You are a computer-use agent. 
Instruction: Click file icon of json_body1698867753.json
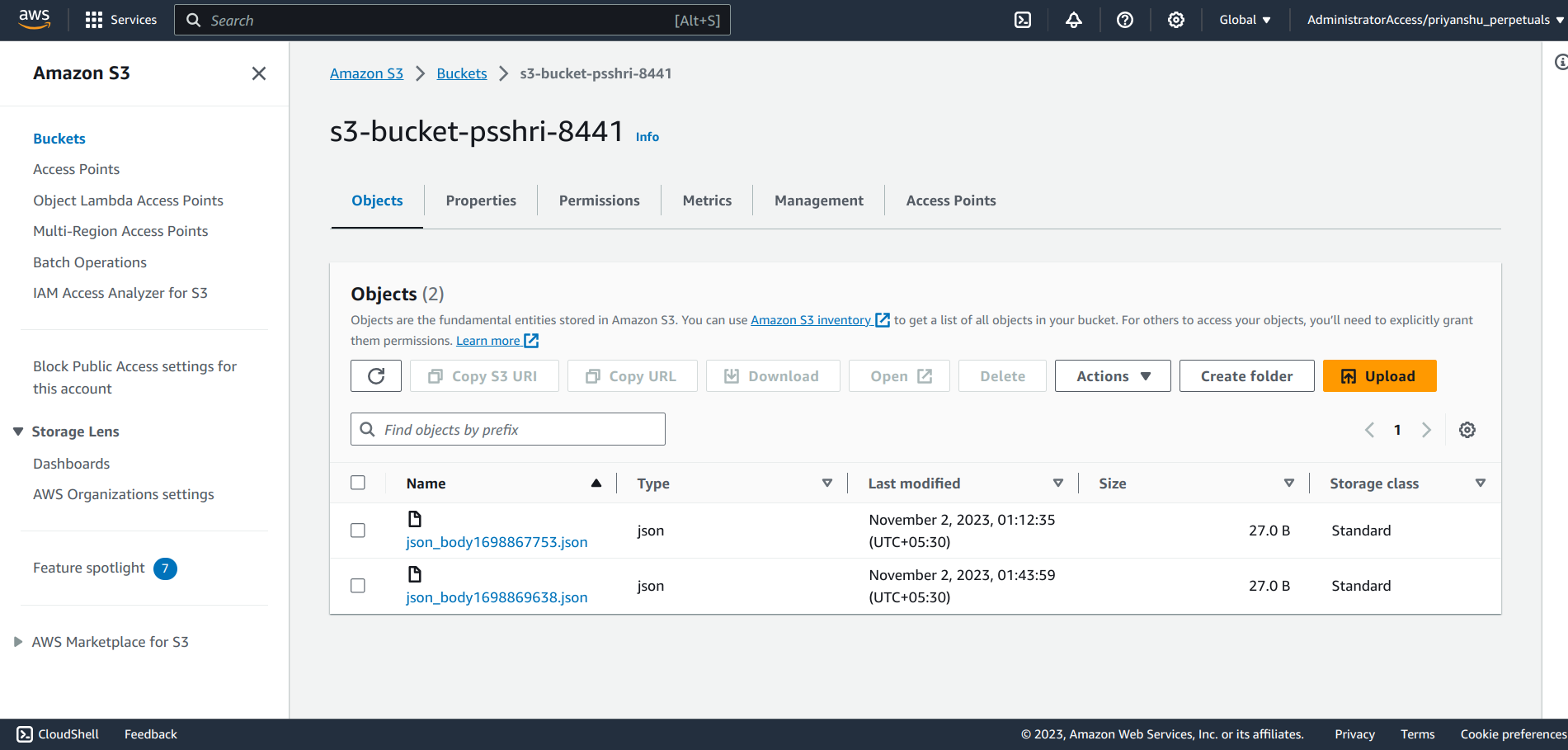tap(415, 519)
